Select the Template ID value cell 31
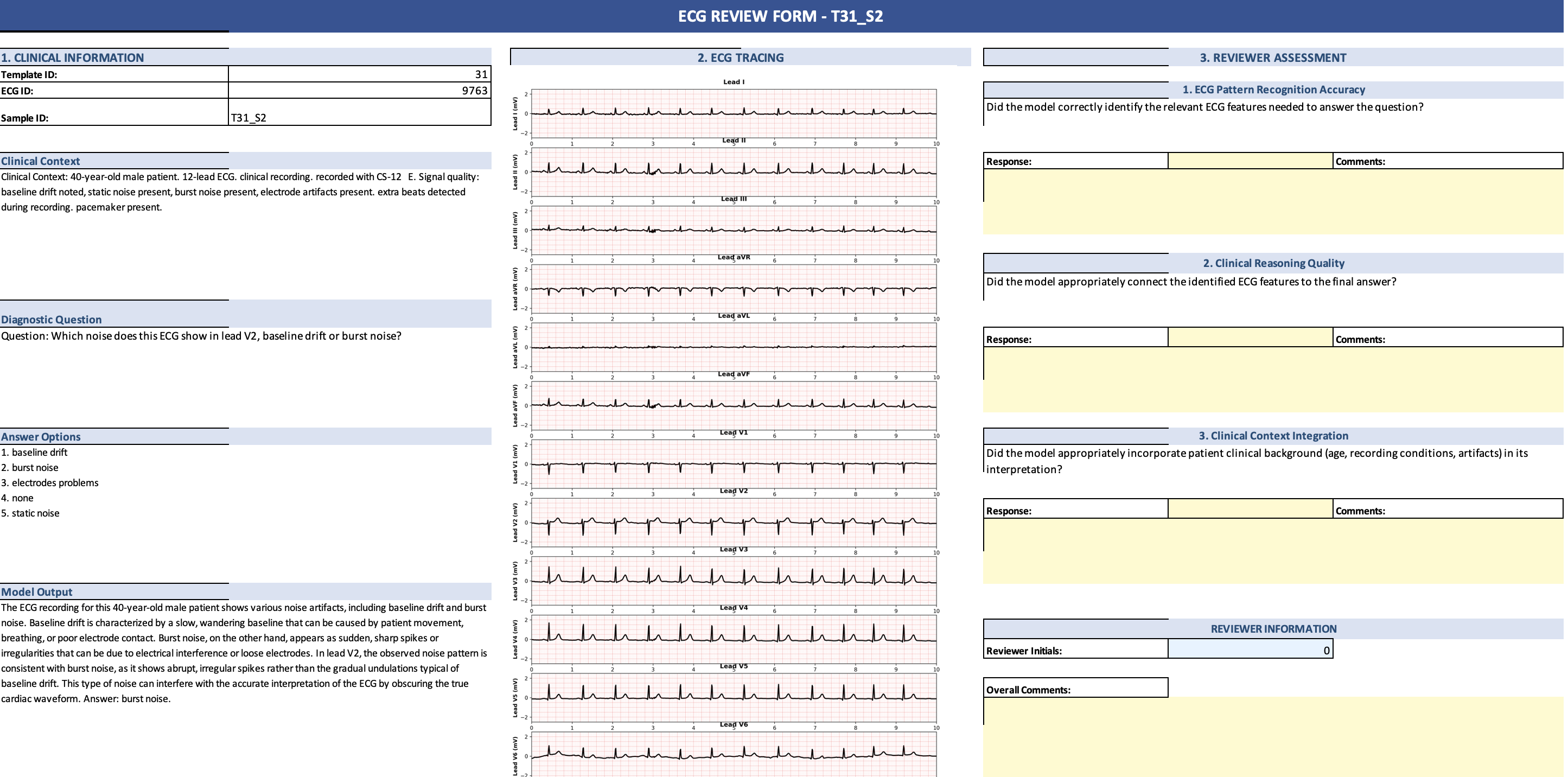The height and width of the screenshot is (777, 1568). (359, 74)
